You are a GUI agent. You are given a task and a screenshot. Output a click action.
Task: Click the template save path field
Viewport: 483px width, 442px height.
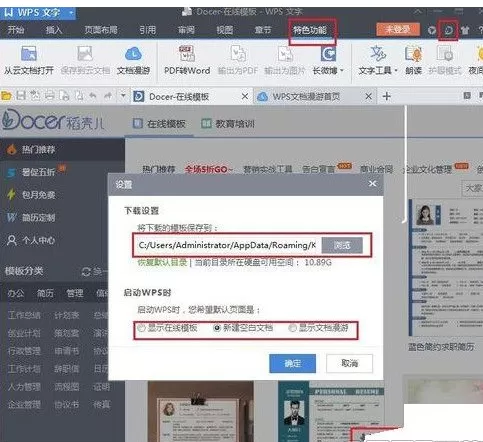pyautogui.click(x=227, y=246)
